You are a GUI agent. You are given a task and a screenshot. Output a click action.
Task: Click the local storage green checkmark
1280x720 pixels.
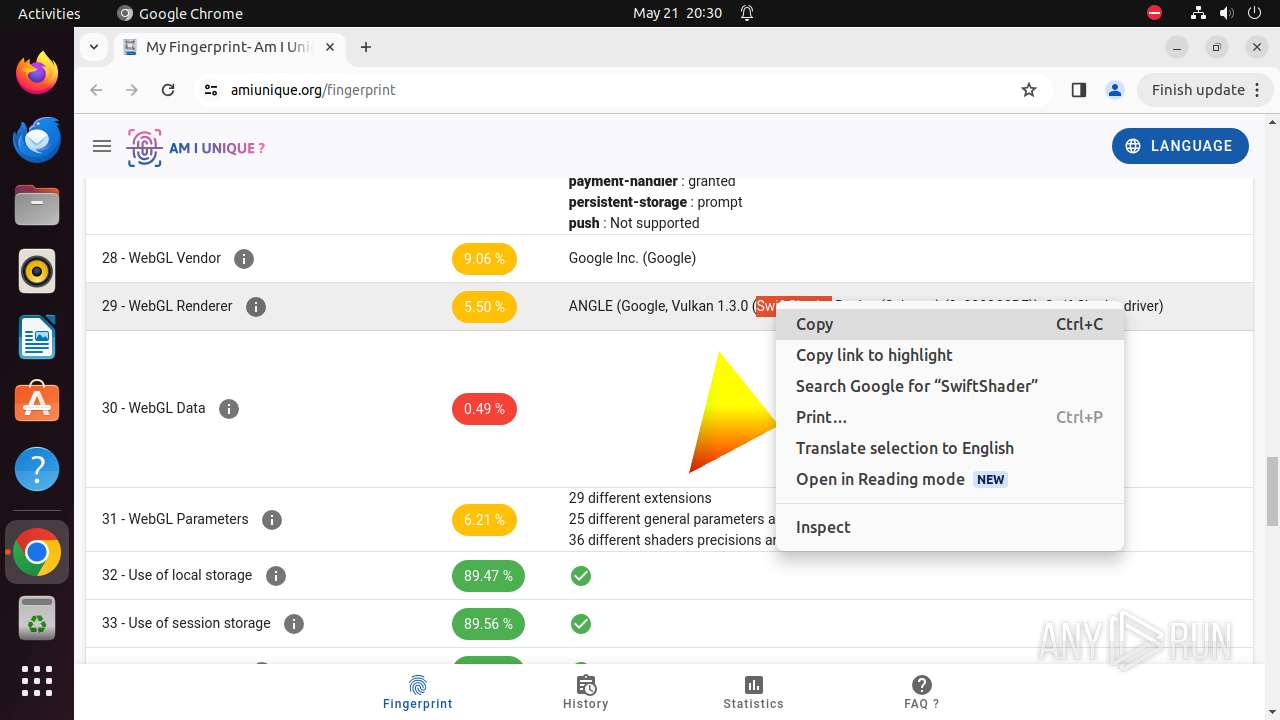tap(581, 576)
